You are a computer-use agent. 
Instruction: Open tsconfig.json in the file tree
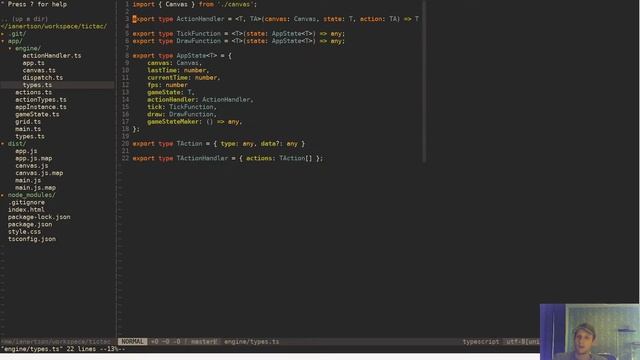tap(31, 240)
